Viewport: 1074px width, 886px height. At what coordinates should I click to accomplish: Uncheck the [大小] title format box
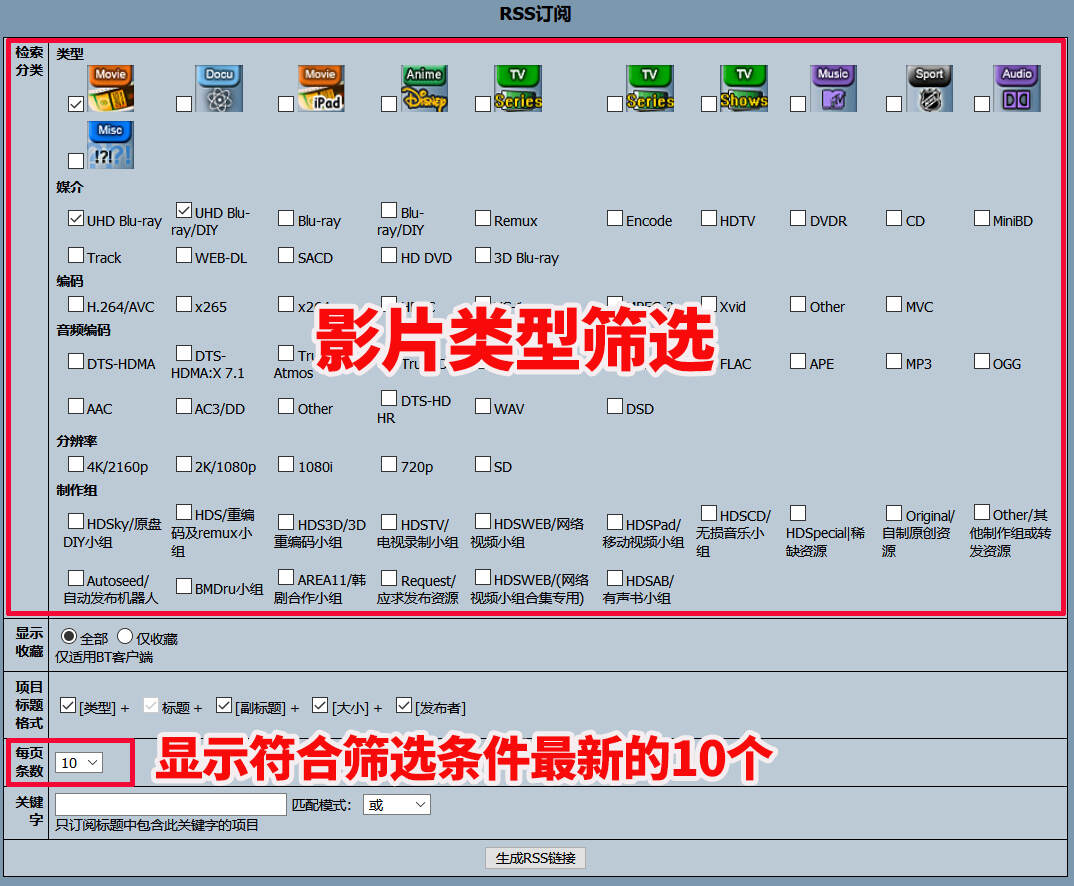tap(320, 705)
